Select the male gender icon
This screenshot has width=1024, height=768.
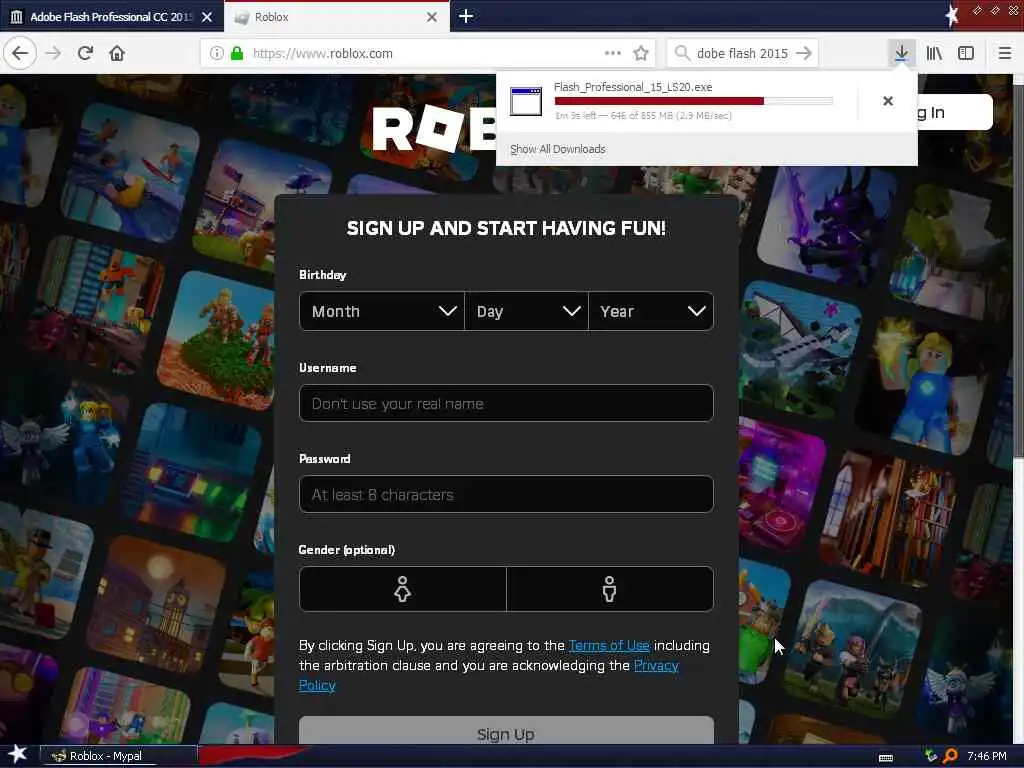(x=609, y=589)
